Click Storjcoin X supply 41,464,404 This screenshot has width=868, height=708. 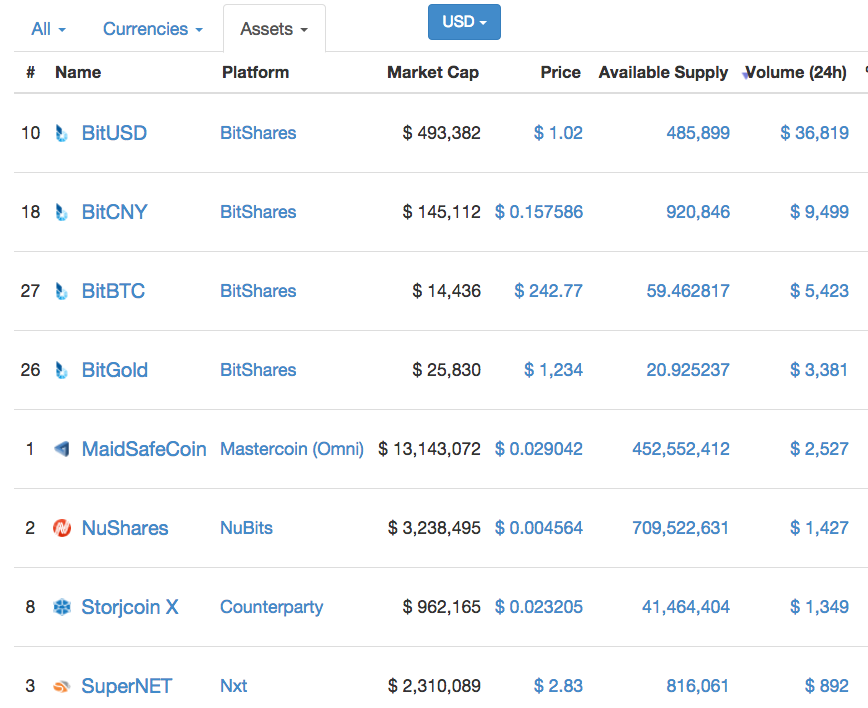[686, 607]
